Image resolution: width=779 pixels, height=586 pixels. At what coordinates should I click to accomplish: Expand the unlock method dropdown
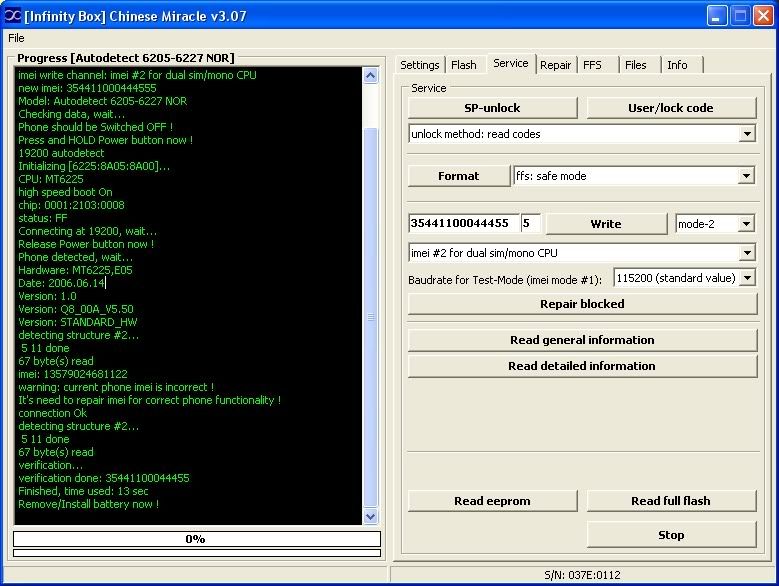pos(747,134)
